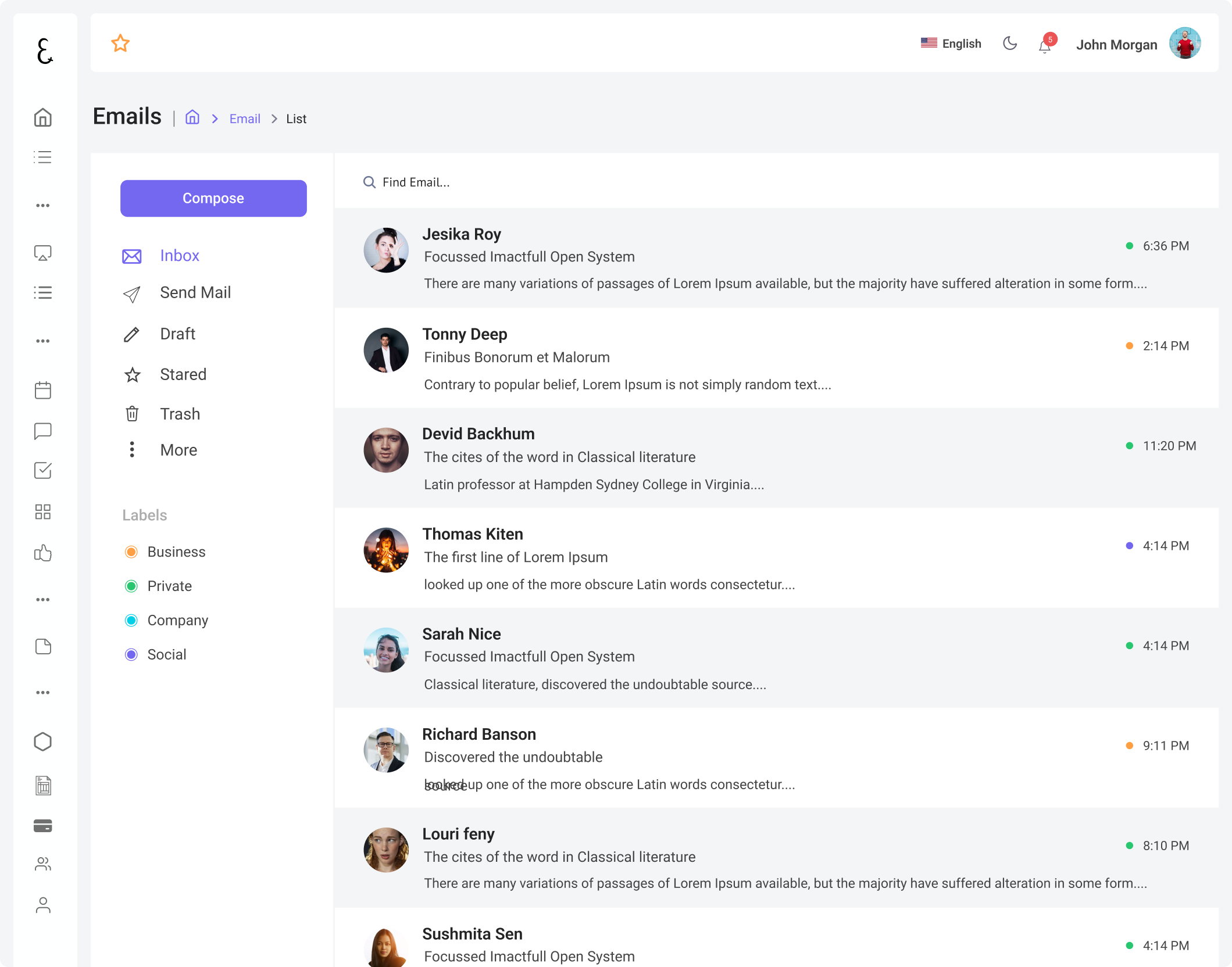This screenshot has height=967, width=1232.
Task: Open the file page icon in sidebar
Action: coord(43,646)
